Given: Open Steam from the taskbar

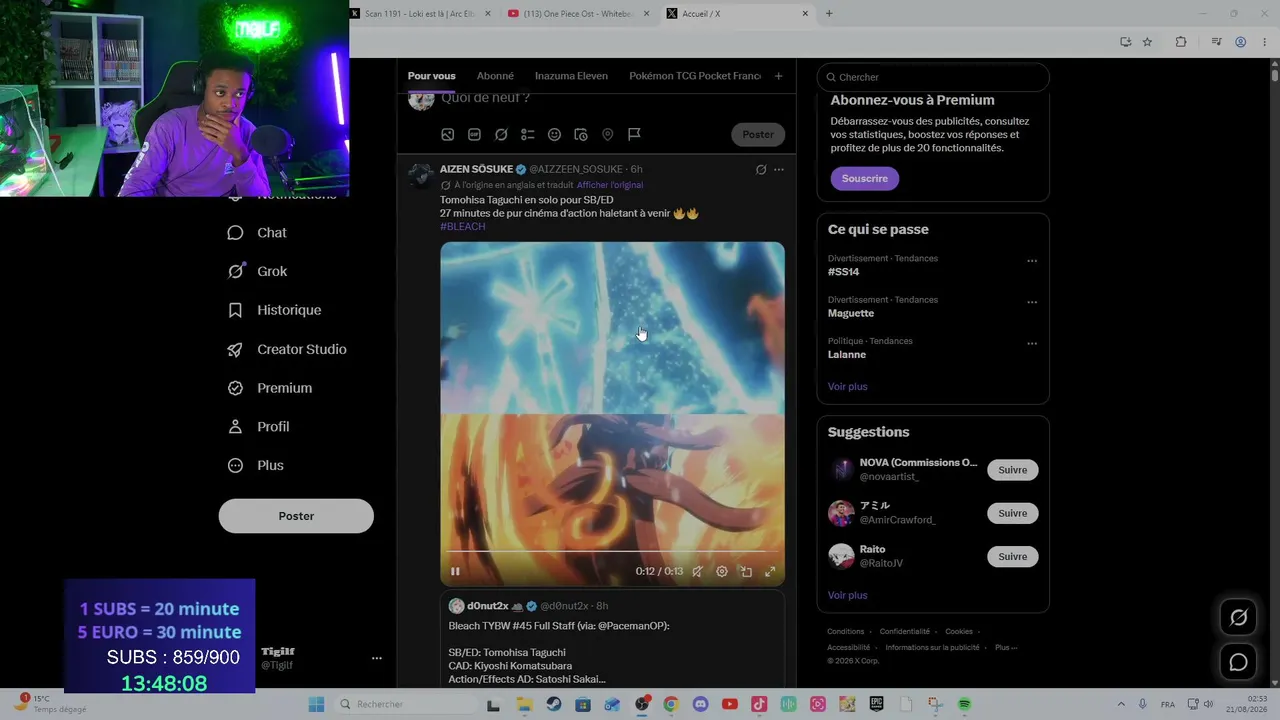Looking at the screenshot, I should (553, 705).
